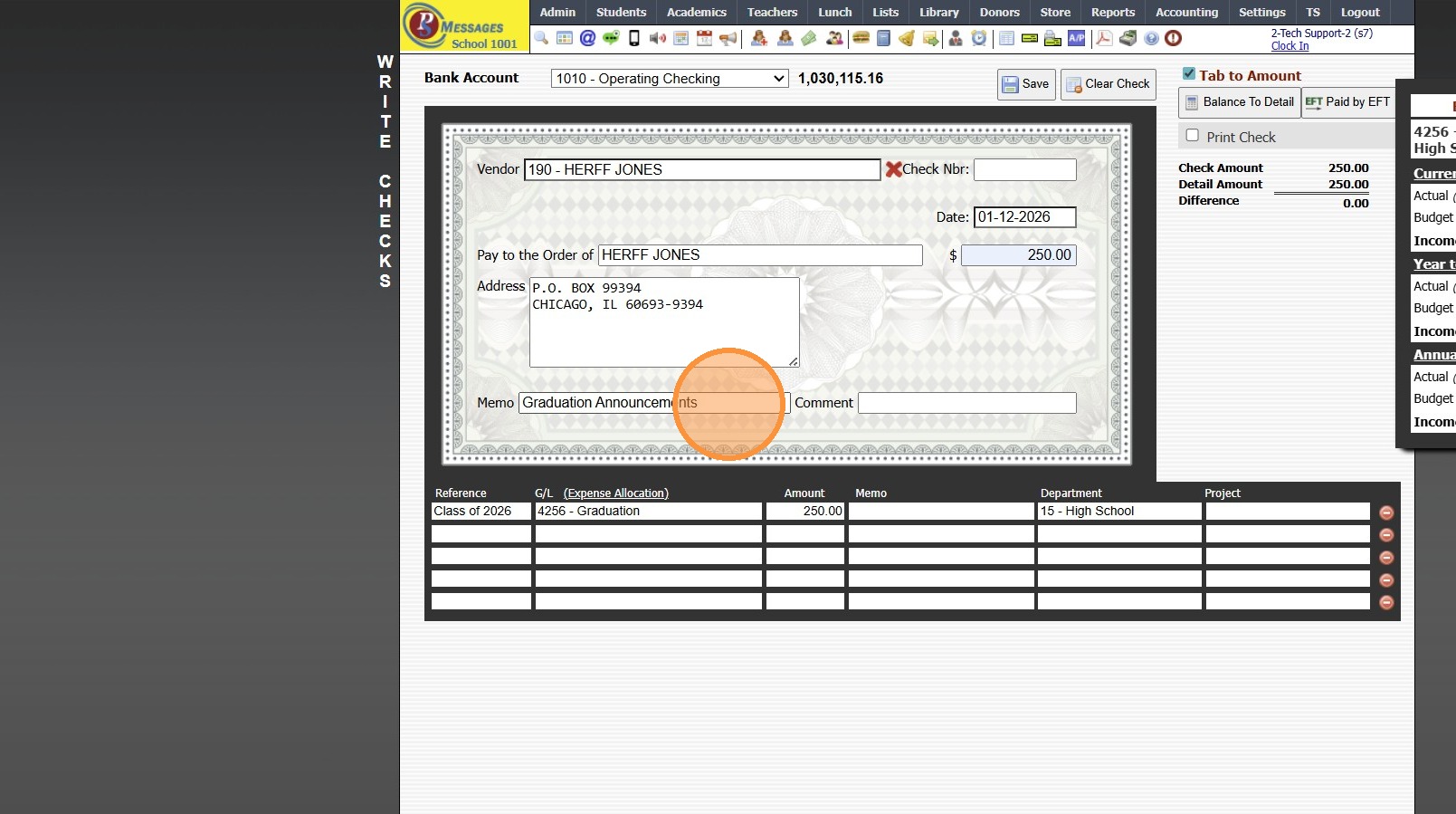Toggle the Tab to Amount checkbox
The width and height of the screenshot is (1456, 814).
(x=1189, y=74)
